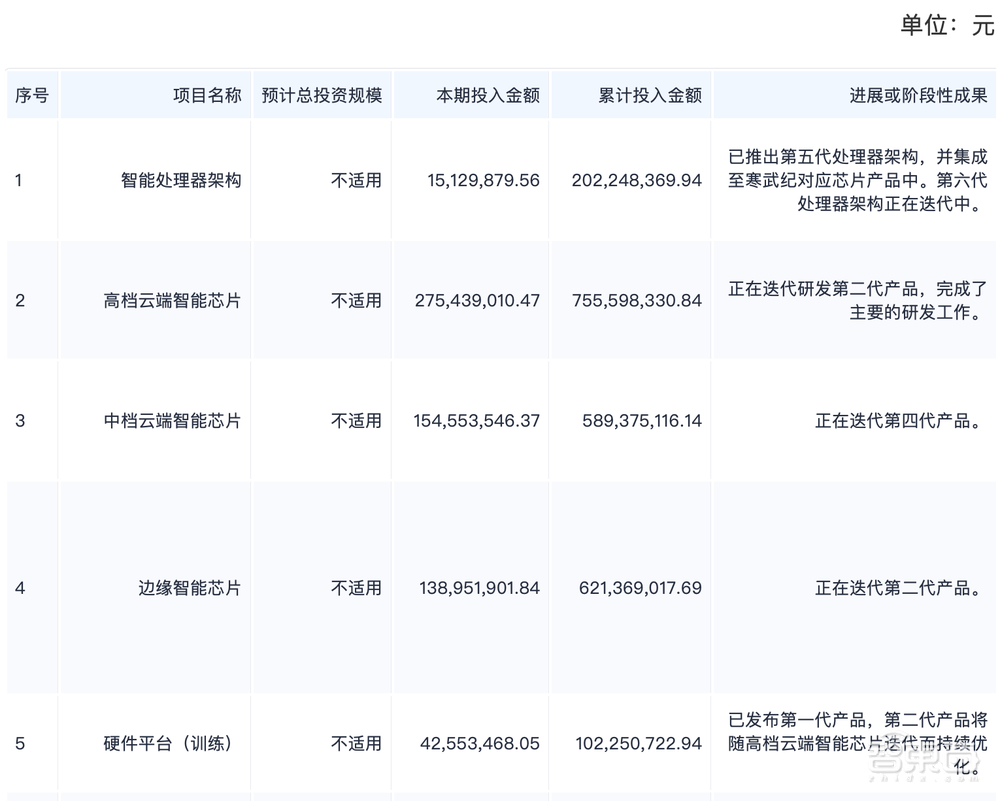1000x801 pixels.
Task: Click the 预计总投资规模 column header
Action: click(322, 95)
